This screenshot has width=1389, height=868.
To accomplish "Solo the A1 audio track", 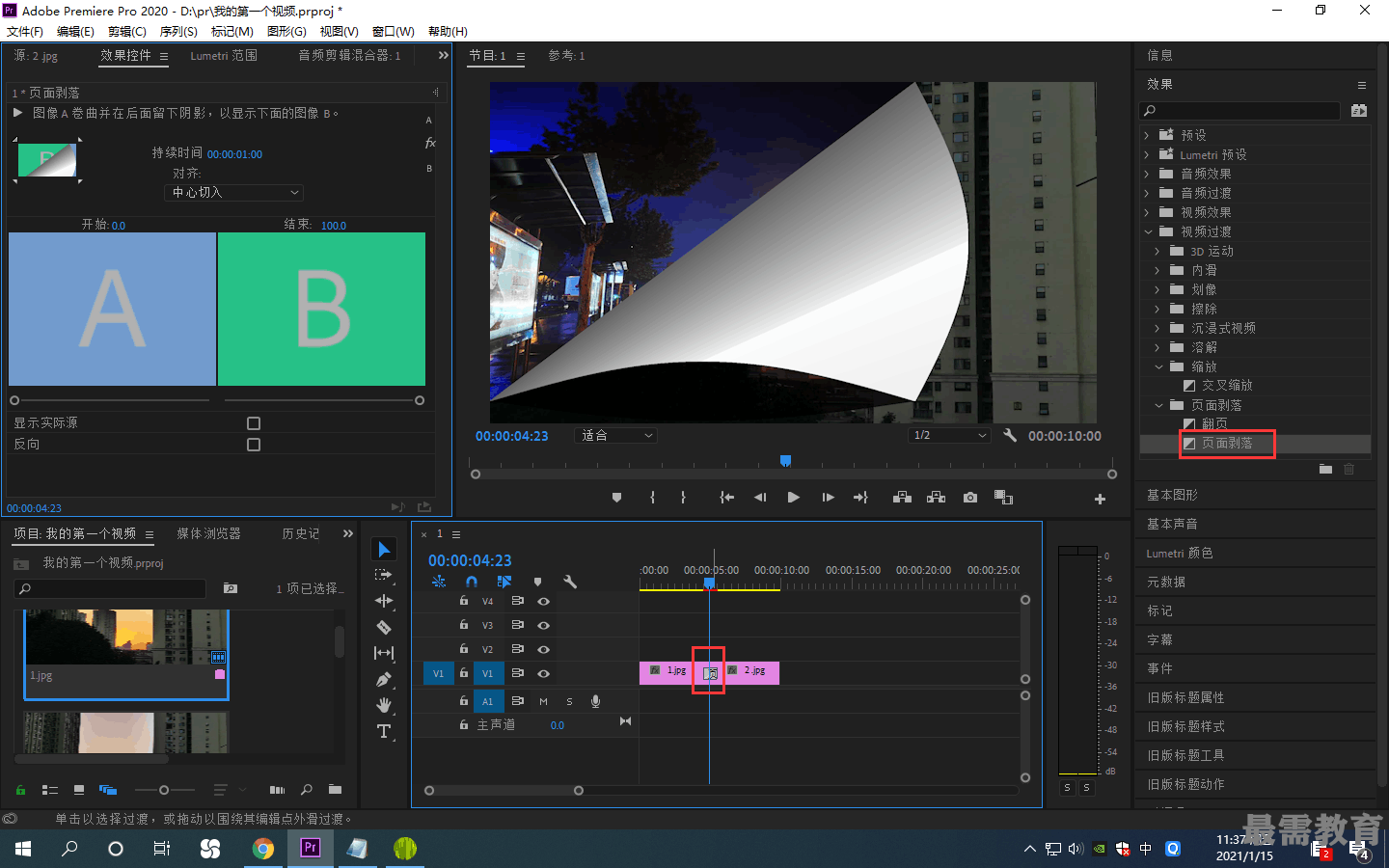I will 569,701.
